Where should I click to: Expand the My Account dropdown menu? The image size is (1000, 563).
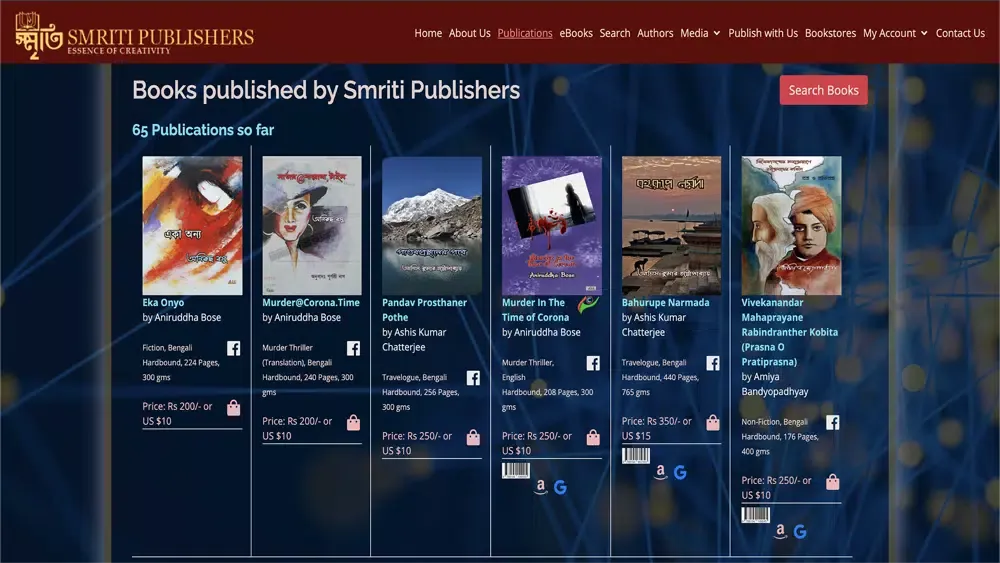click(895, 33)
